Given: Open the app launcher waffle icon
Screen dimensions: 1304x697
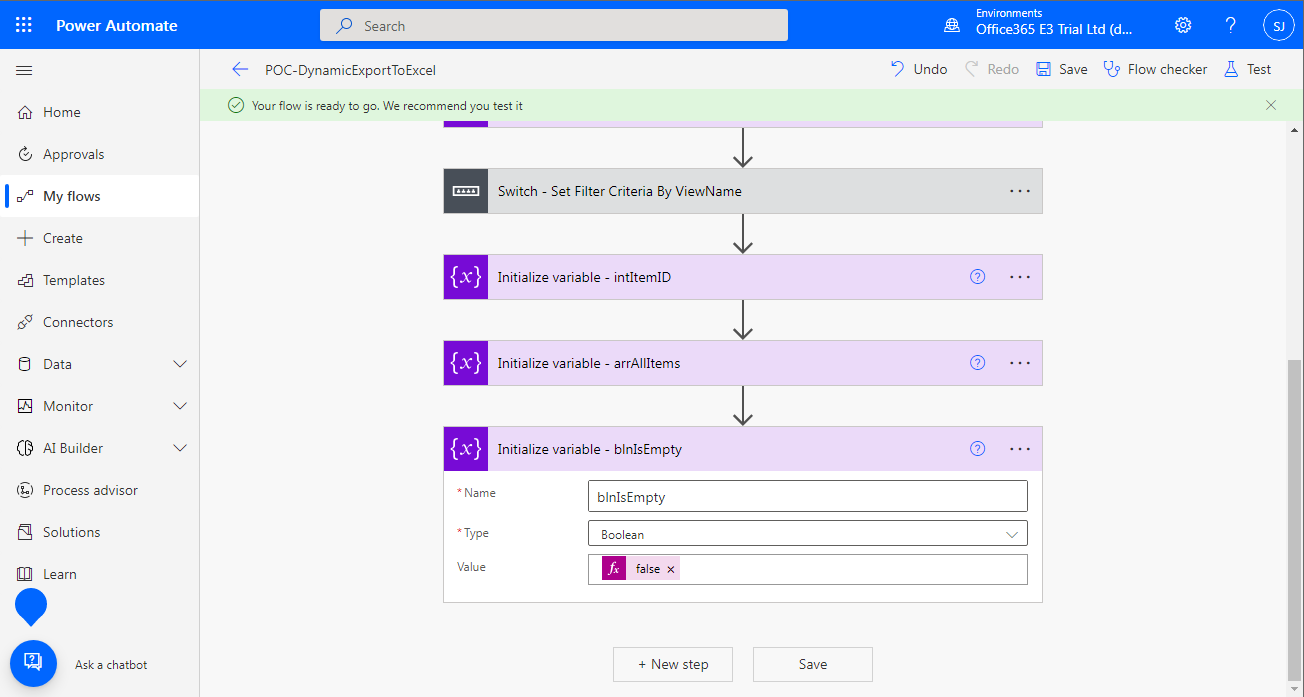Looking at the screenshot, I should coord(24,25).
